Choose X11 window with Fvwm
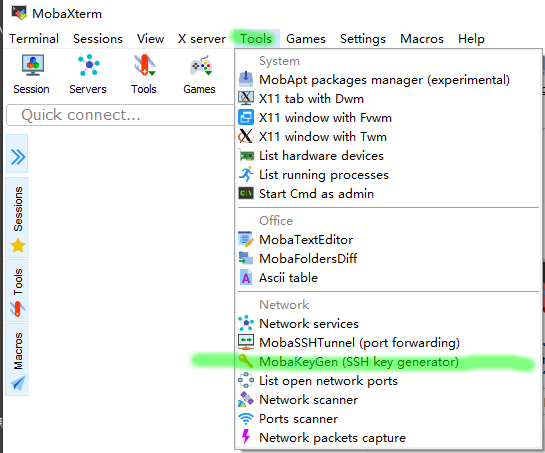 pos(325,118)
